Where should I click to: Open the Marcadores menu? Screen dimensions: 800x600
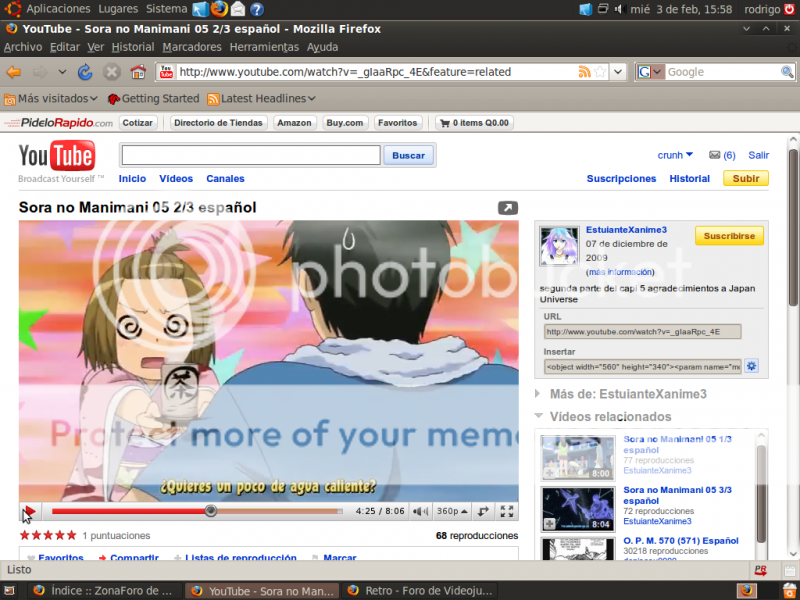coord(192,47)
